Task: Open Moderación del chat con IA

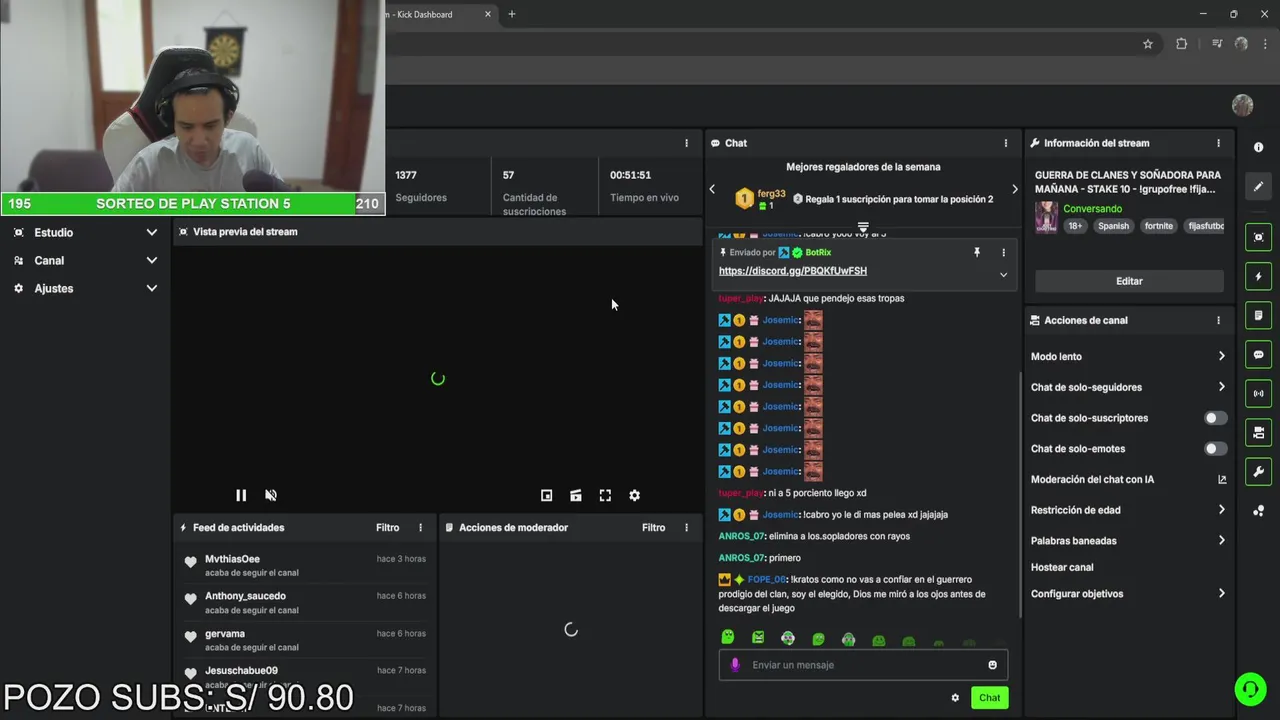Action: click(1128, 479)
